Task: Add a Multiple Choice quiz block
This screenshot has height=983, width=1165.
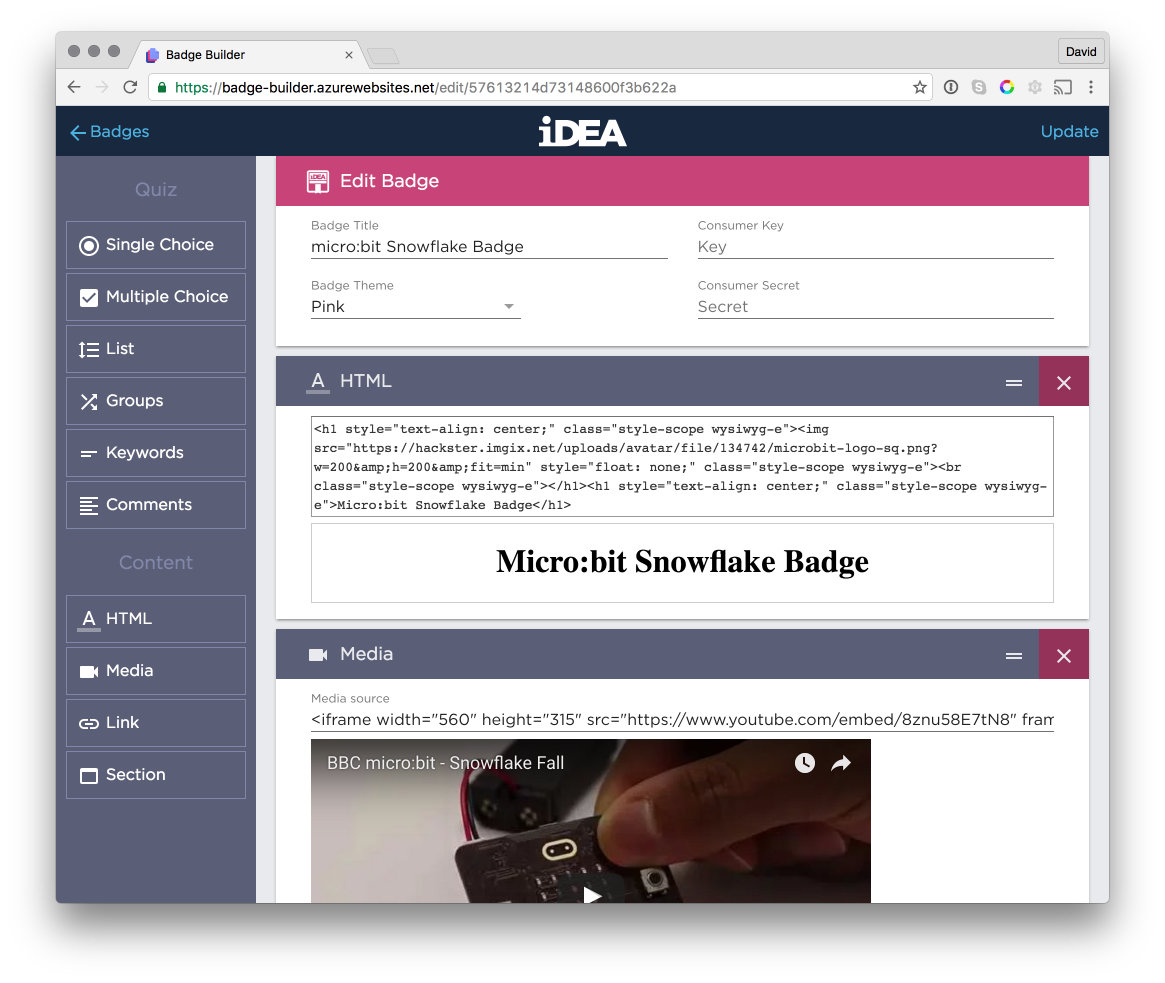Action: coord(155,296)
